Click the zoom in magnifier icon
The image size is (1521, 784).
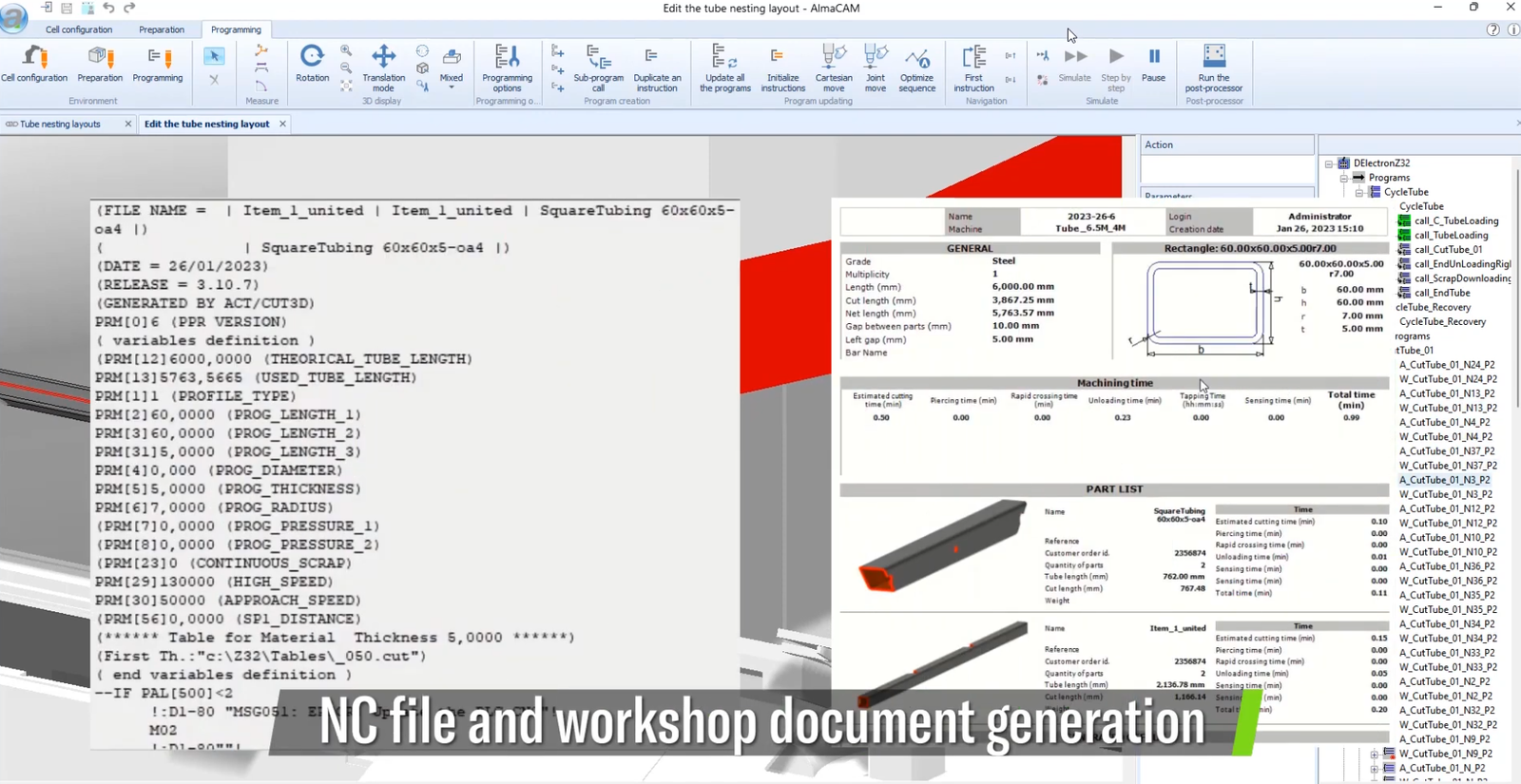tap(346, 51)
